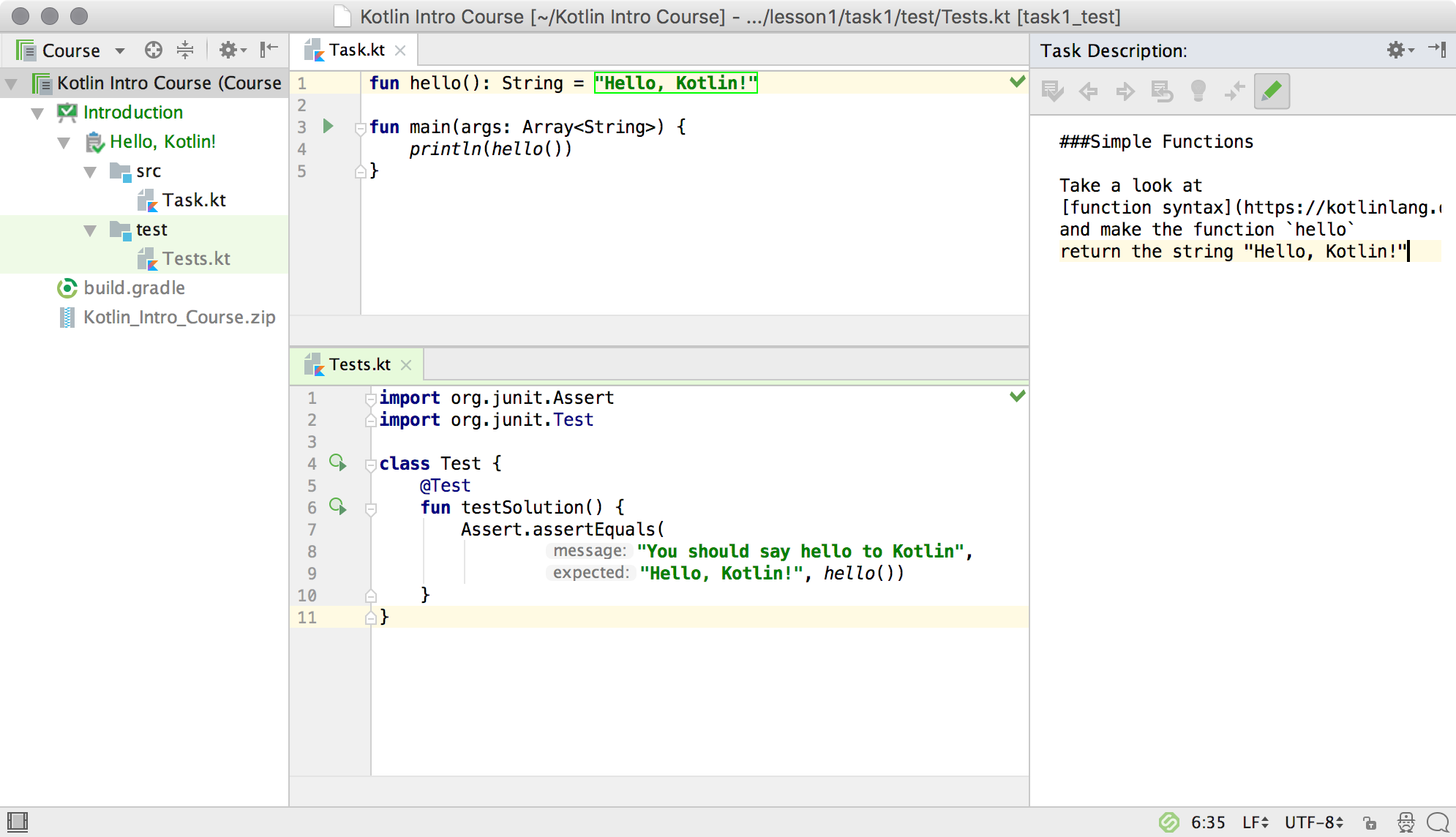Click the compare with answer arrows icon
The height and width of the screenshot is (837, 1456).
[1235, 91]
